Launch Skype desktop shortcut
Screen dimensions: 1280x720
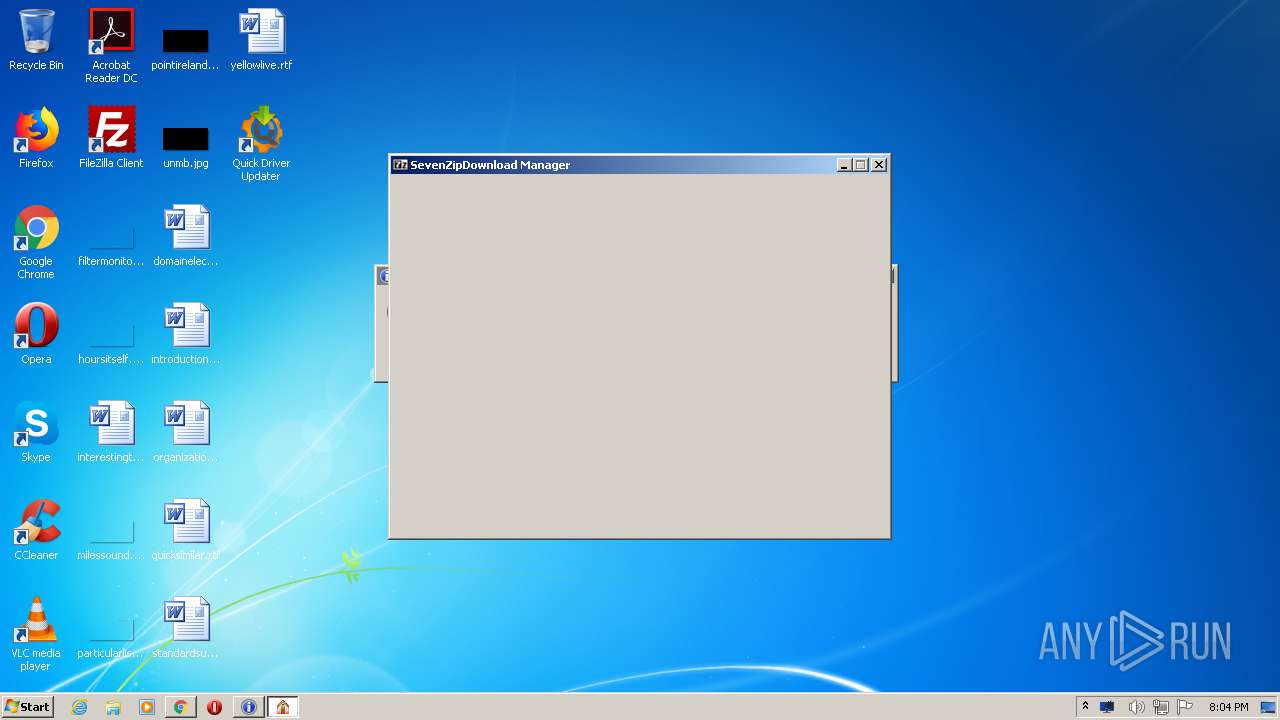(36, 432)
